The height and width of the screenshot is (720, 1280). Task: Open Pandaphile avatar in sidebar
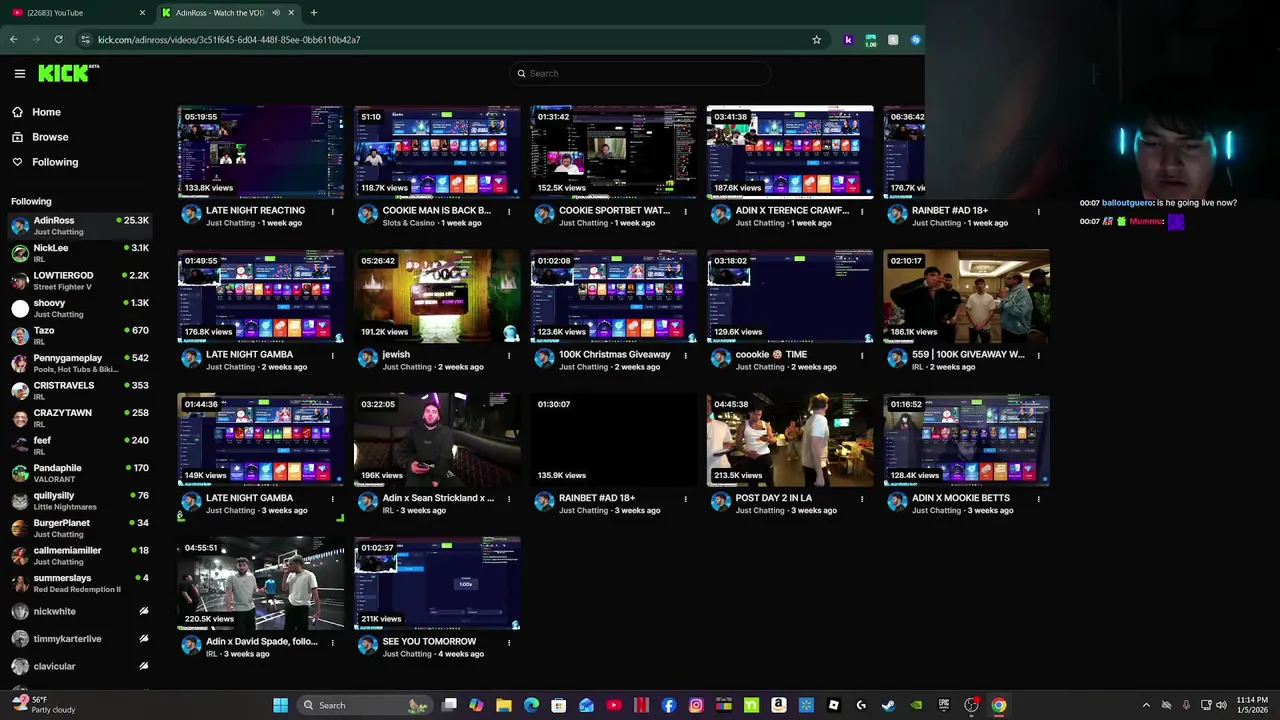(20, 473)
